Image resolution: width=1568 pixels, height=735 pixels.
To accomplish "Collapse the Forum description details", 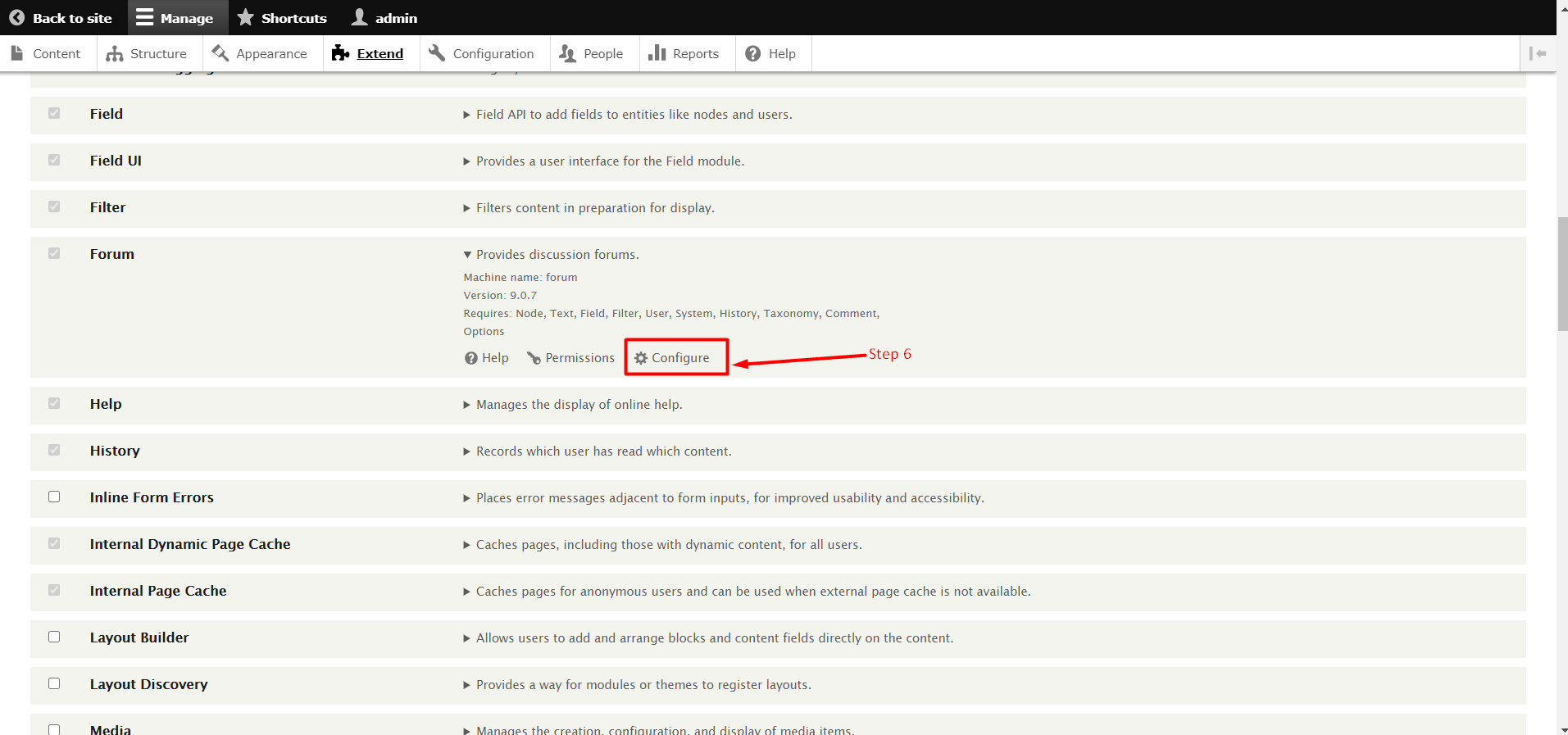I will click(552, 255).
